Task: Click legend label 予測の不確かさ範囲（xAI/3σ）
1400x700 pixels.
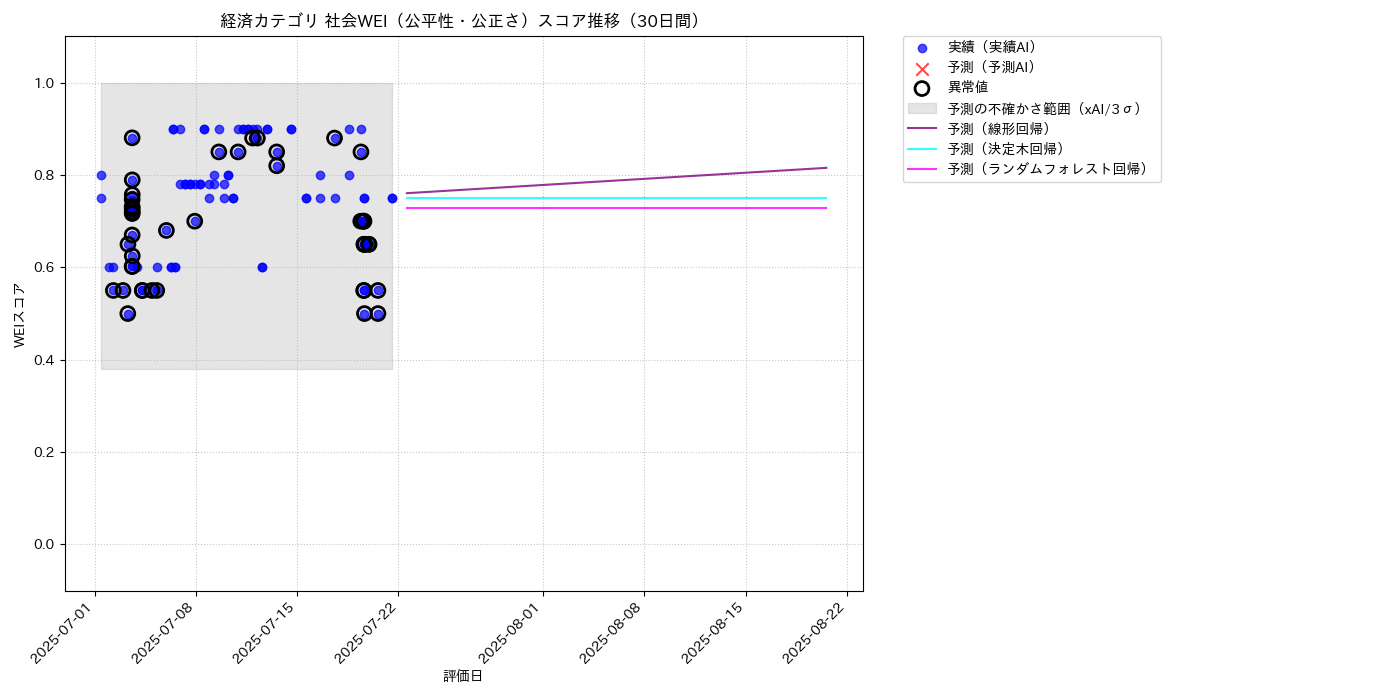Action: [1047, 108]
